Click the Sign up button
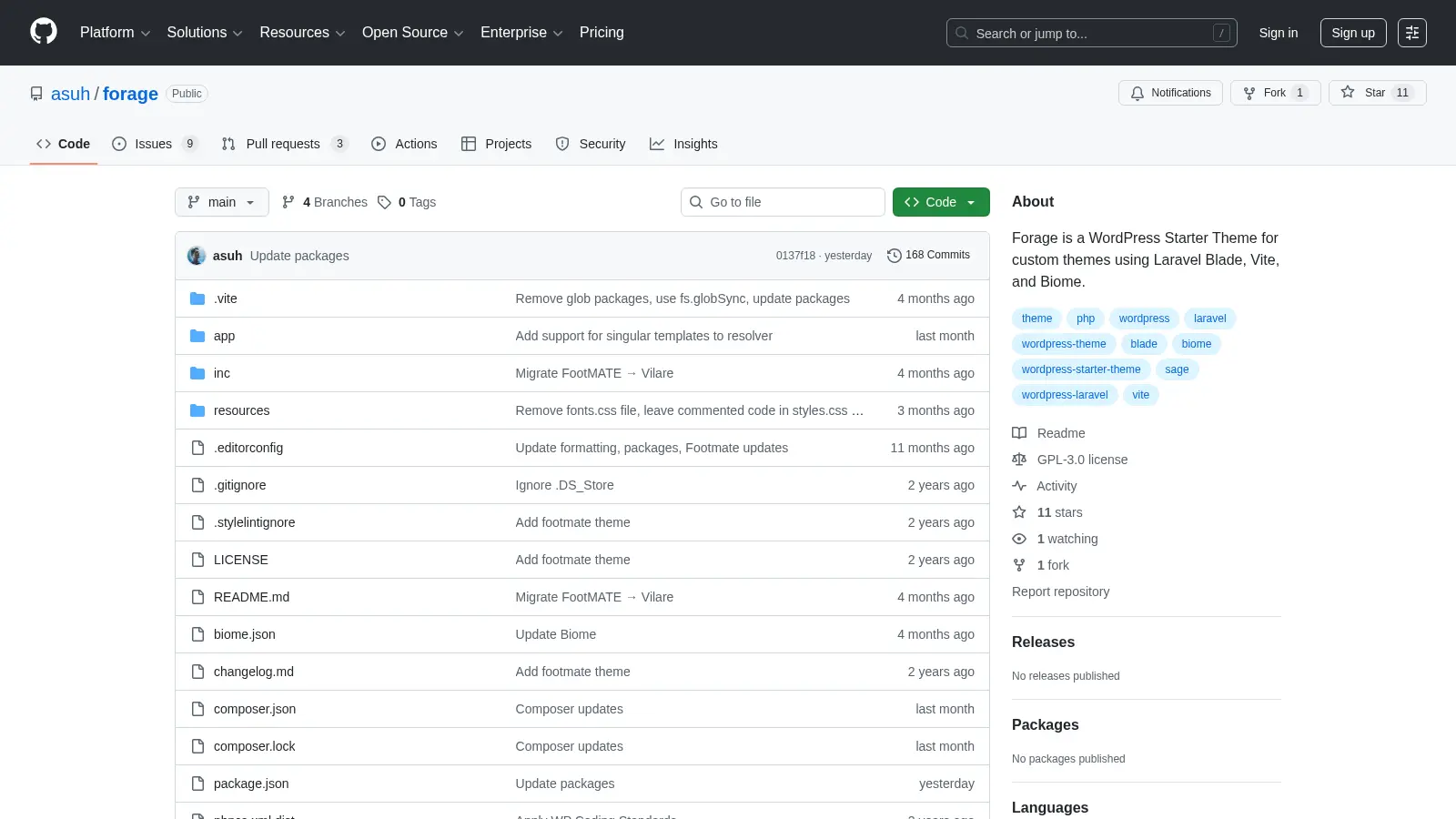1456x819 pixels. (x=1353, y=33)
